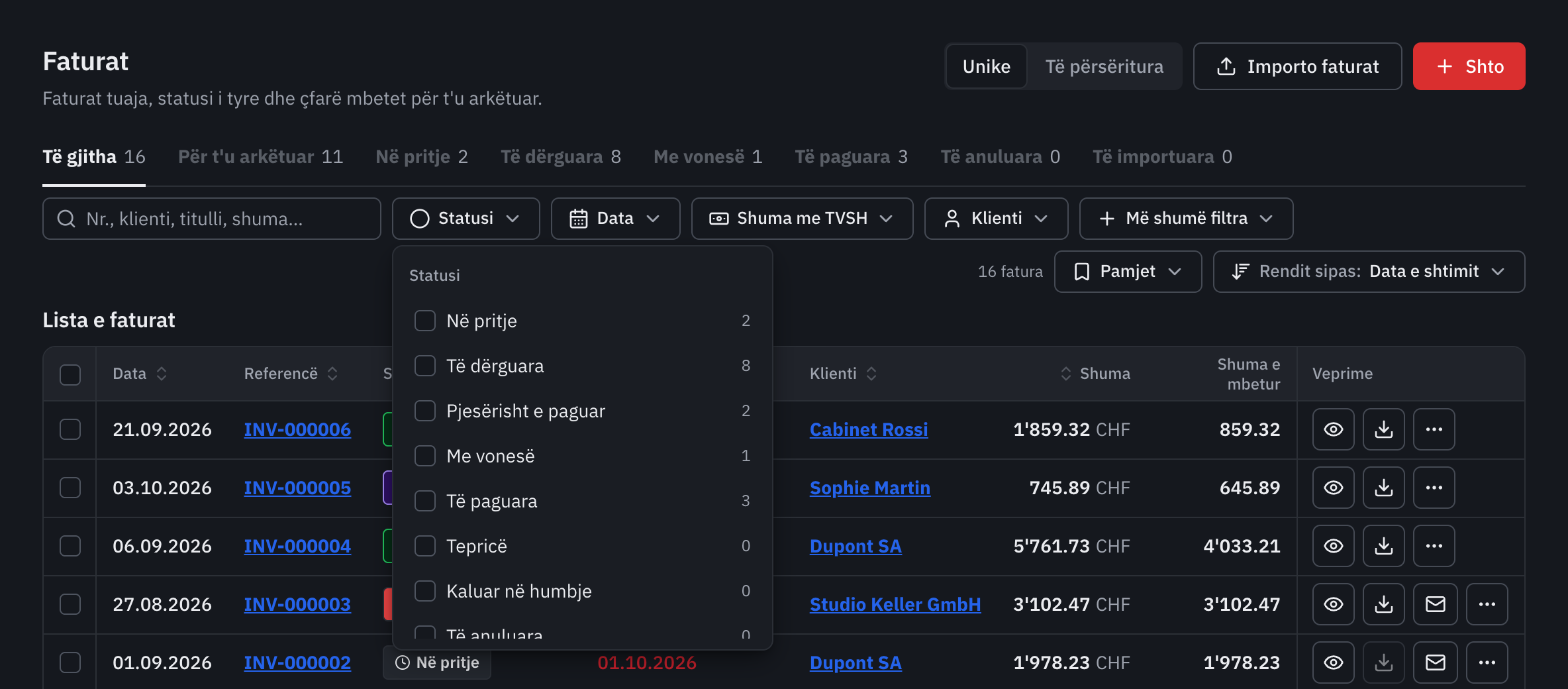Open more actions for INV-000002

coord(1487,662)
